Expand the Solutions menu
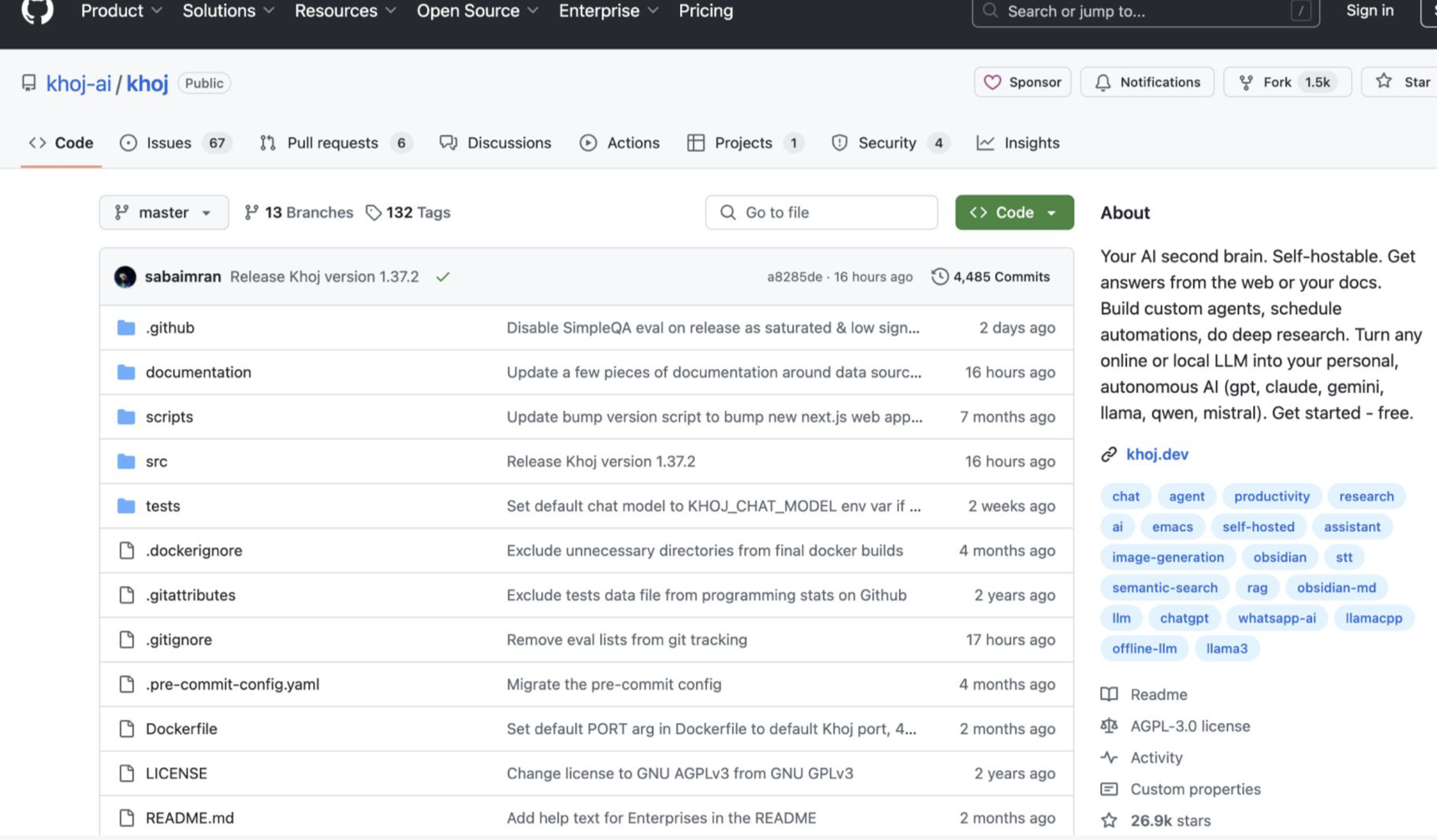 click(x=228, y=11)
